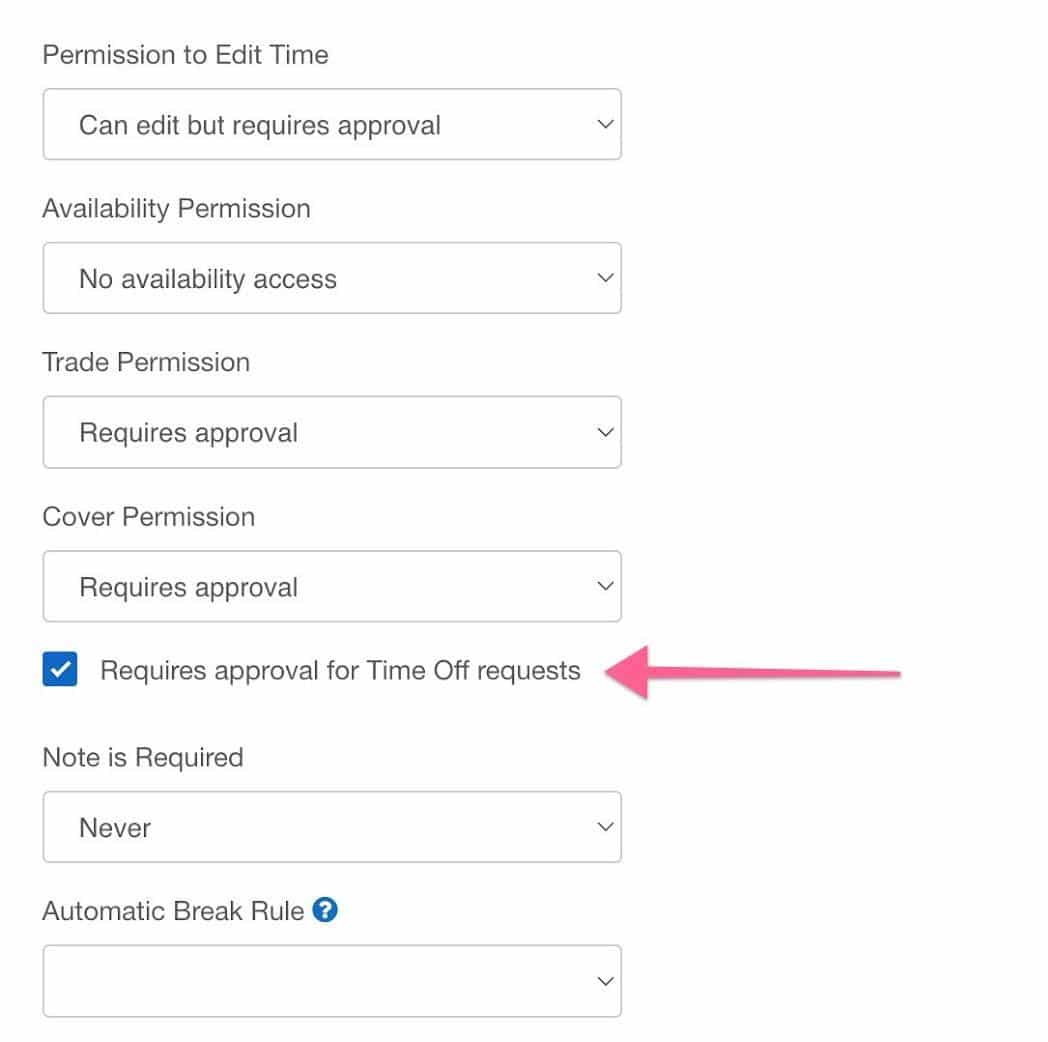Uncheck Requires approval for Time Off requests
The height and width of the screenshot is (1042, 1048).
coord(59,669)
